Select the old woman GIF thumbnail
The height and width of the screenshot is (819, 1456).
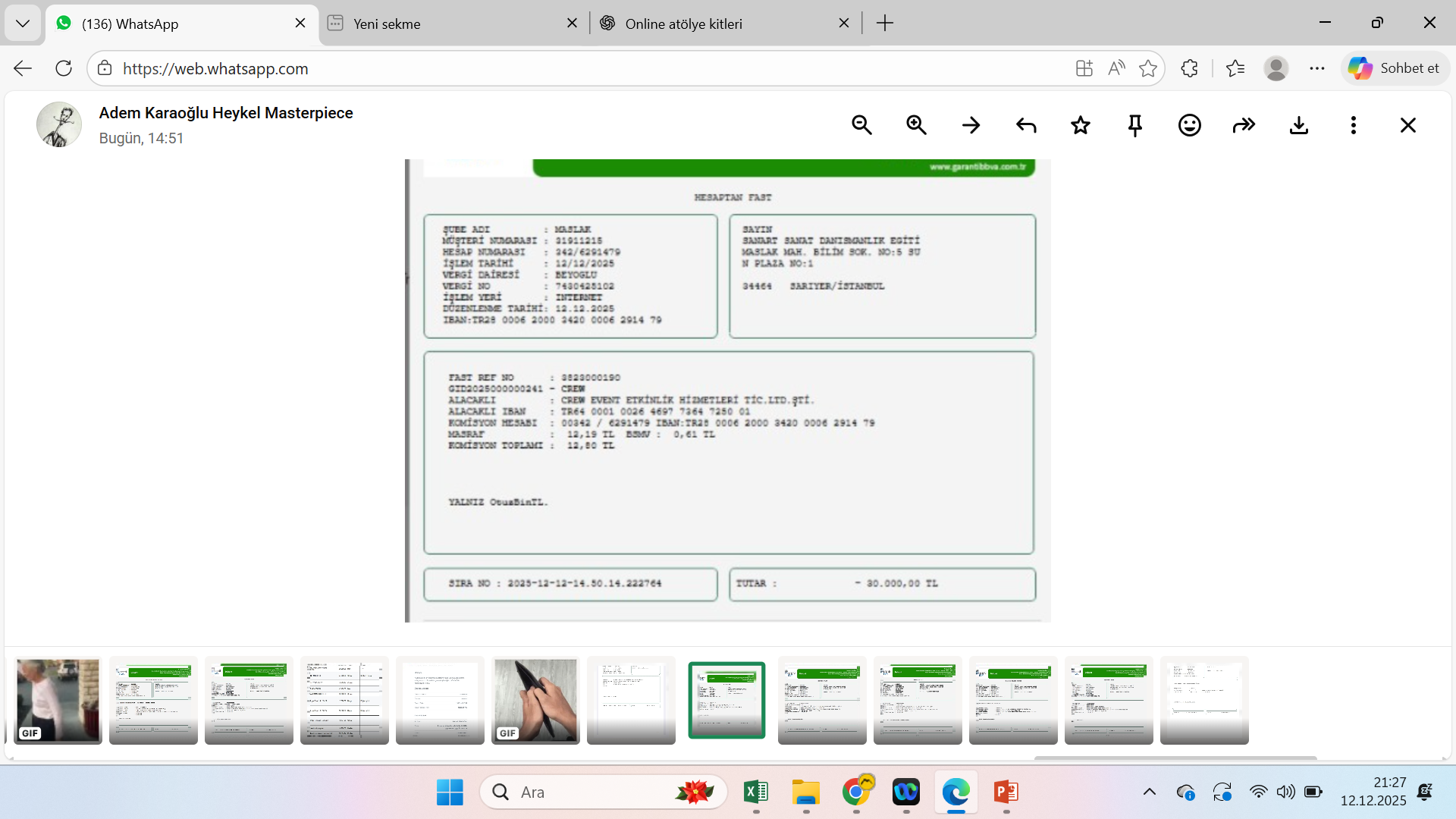[x=58, y=700]
